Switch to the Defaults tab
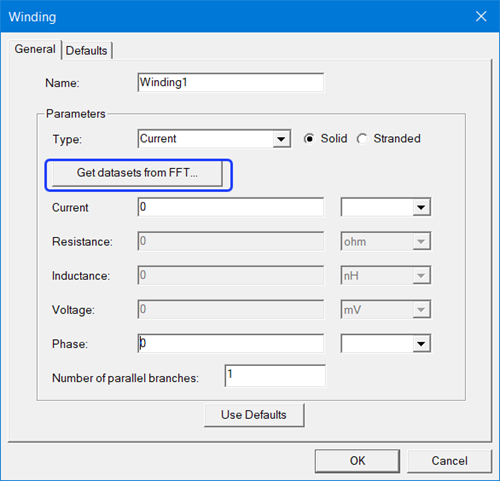 (x=87, y=50)
